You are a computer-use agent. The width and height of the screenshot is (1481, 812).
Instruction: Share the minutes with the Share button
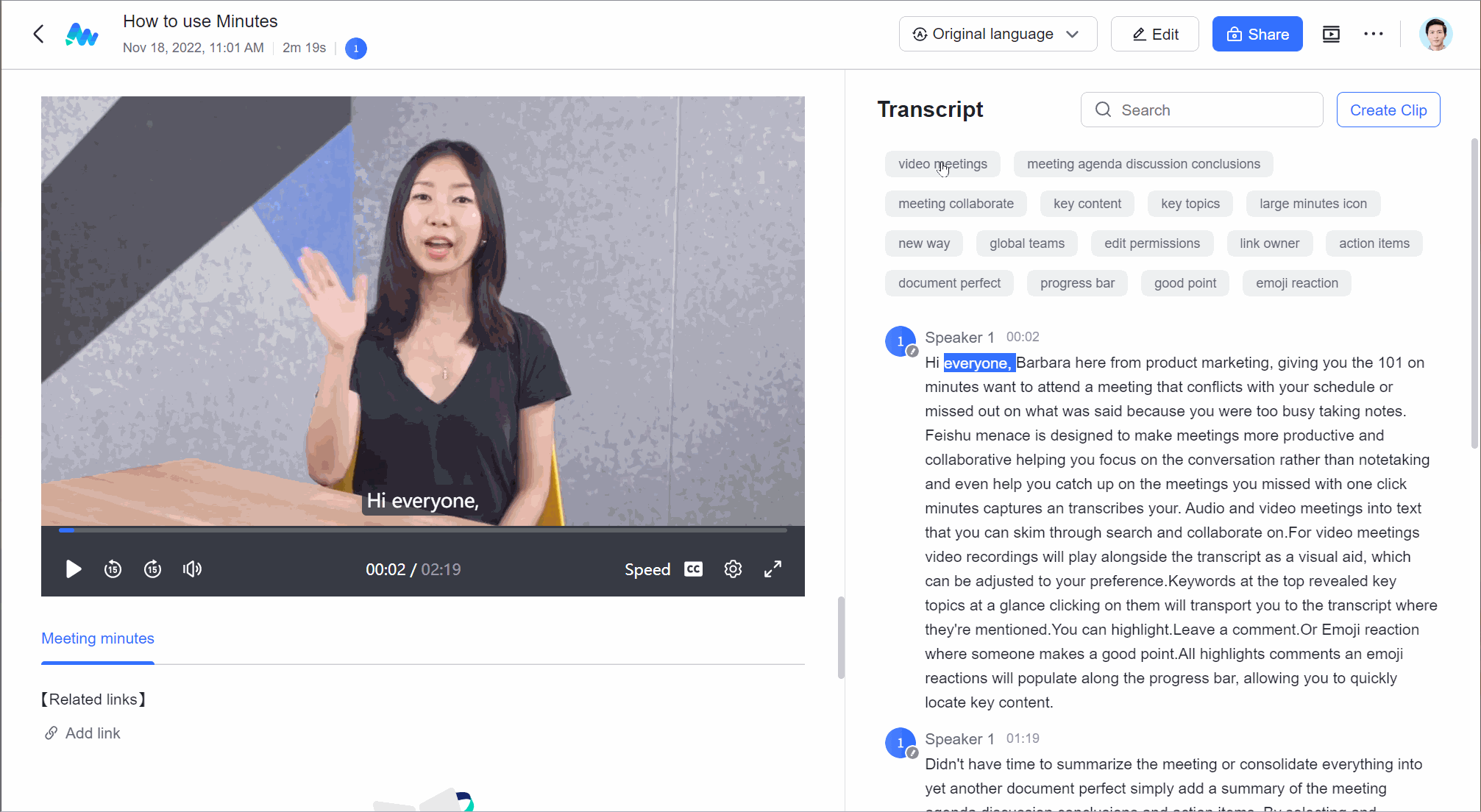click(1257, 34)
